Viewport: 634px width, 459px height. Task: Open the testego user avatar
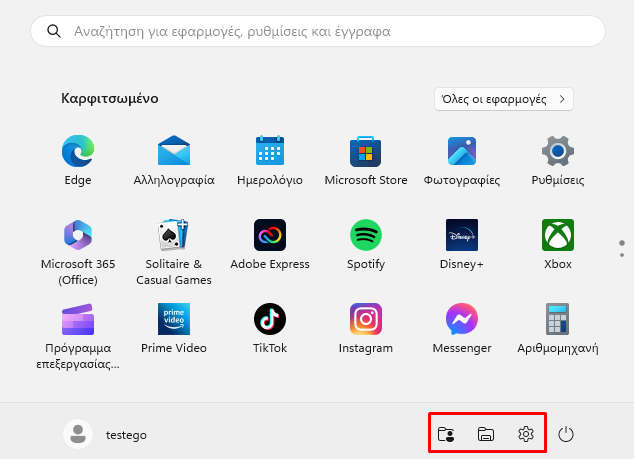pyautogui.click(x=78, y=434)
